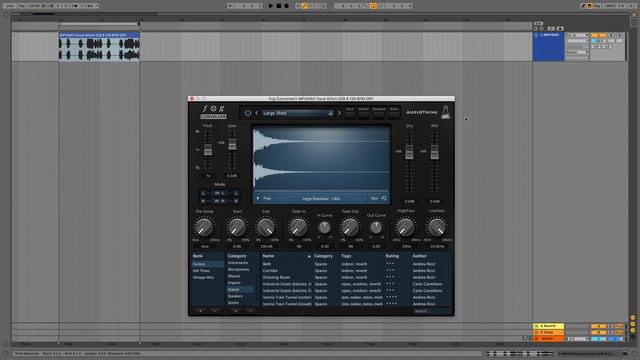640x360 pixels.
Task: Click the lock icon in preset field
Action: tap(331, 113)
